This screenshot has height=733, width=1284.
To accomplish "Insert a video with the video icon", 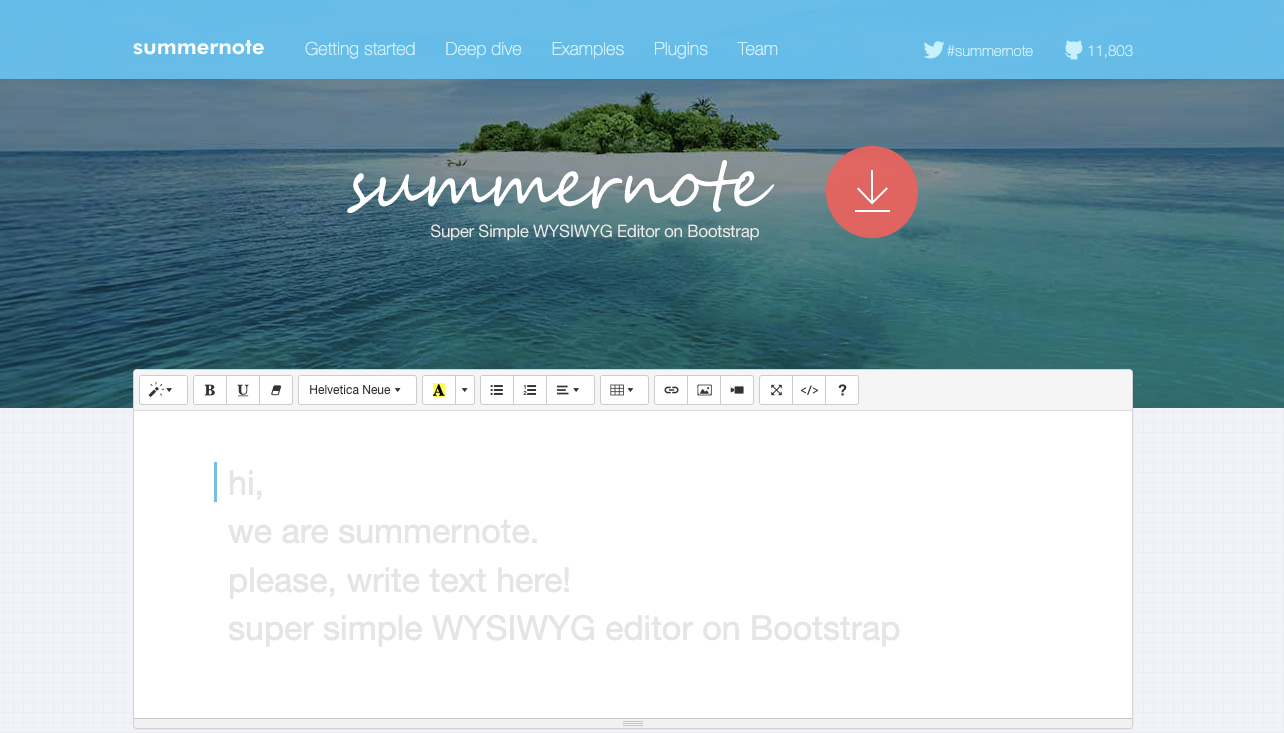I will (x=737, y=390).
